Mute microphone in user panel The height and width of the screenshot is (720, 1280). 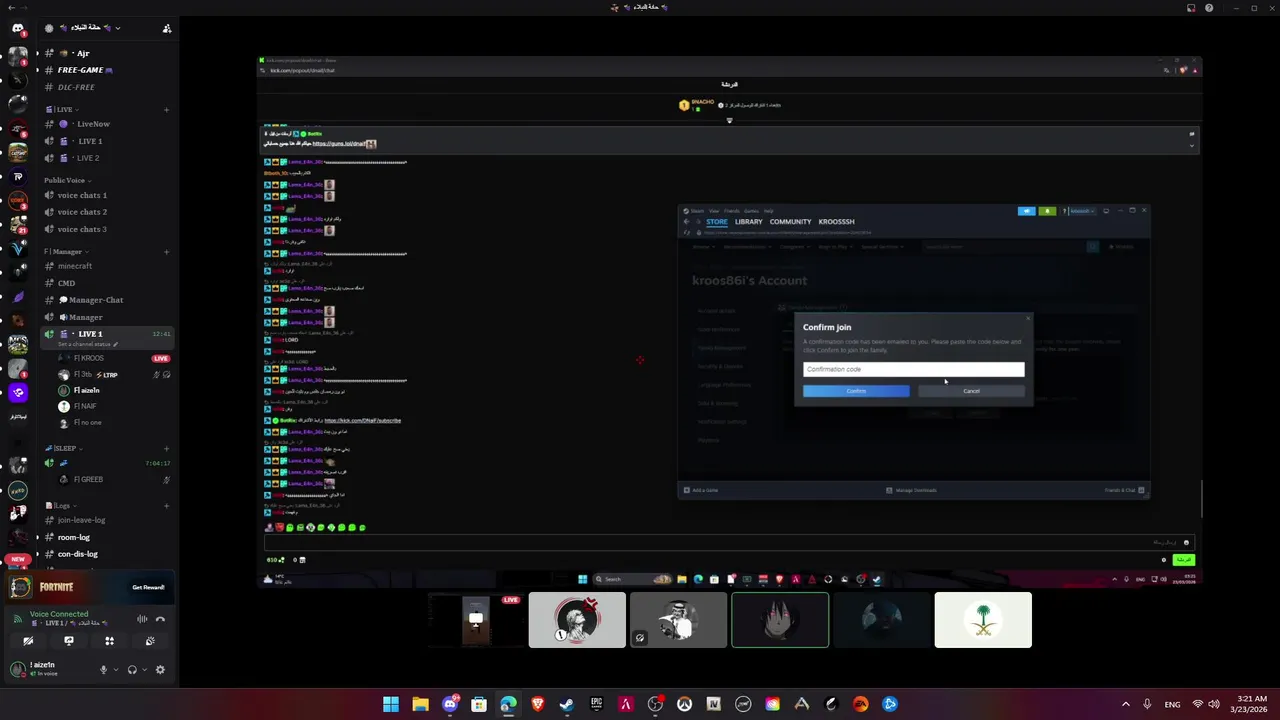pyautogui.click(x=103, y=670)
